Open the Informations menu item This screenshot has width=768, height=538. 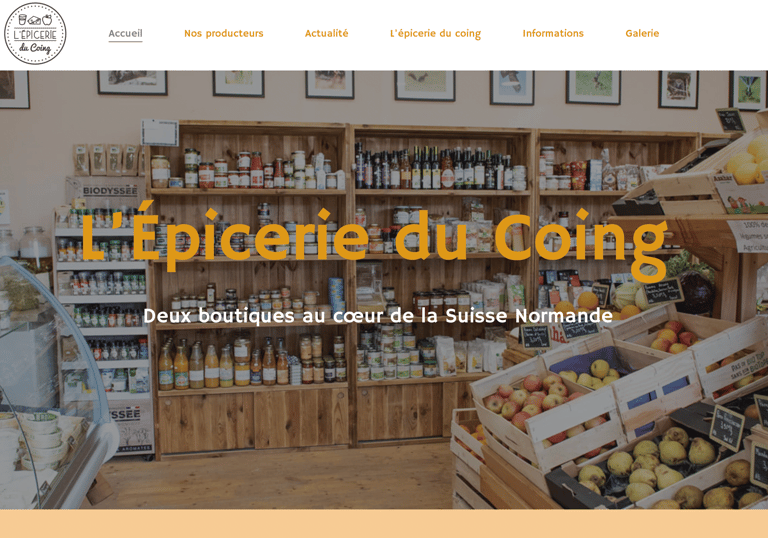[553, 33]
